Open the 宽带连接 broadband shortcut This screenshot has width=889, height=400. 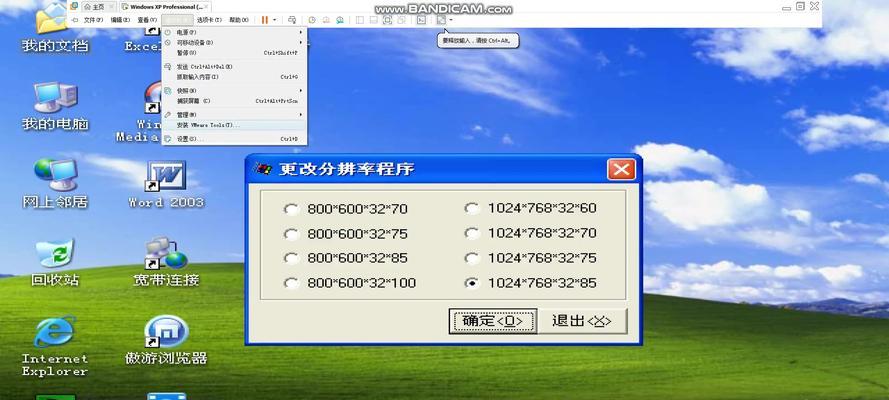166,262
